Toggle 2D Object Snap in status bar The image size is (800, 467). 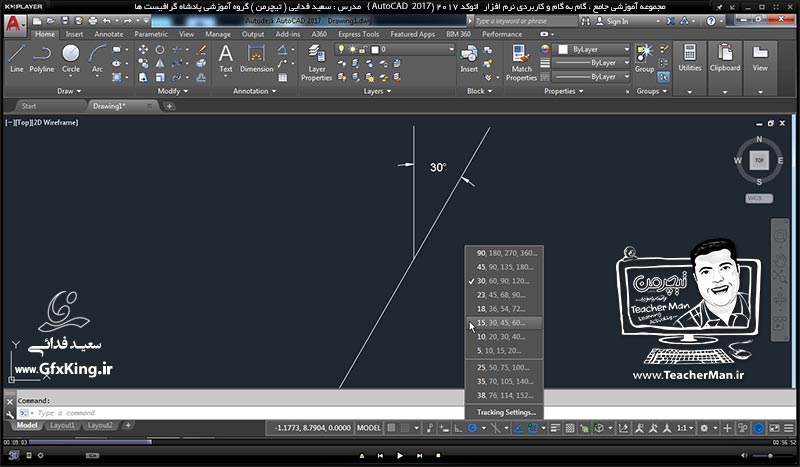(x=533, y=428)
